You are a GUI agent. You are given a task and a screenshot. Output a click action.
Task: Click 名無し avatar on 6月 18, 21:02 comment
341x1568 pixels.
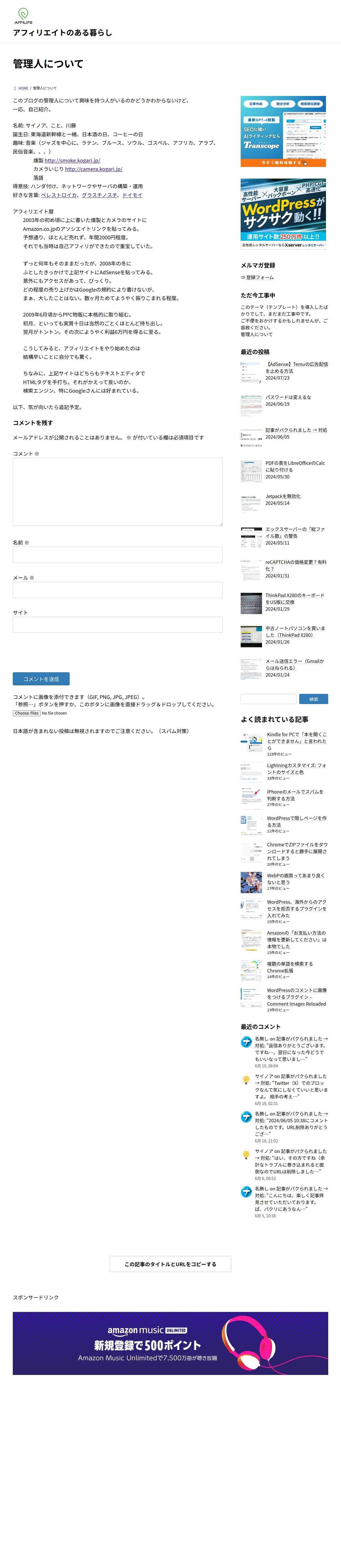point(246,1117)
